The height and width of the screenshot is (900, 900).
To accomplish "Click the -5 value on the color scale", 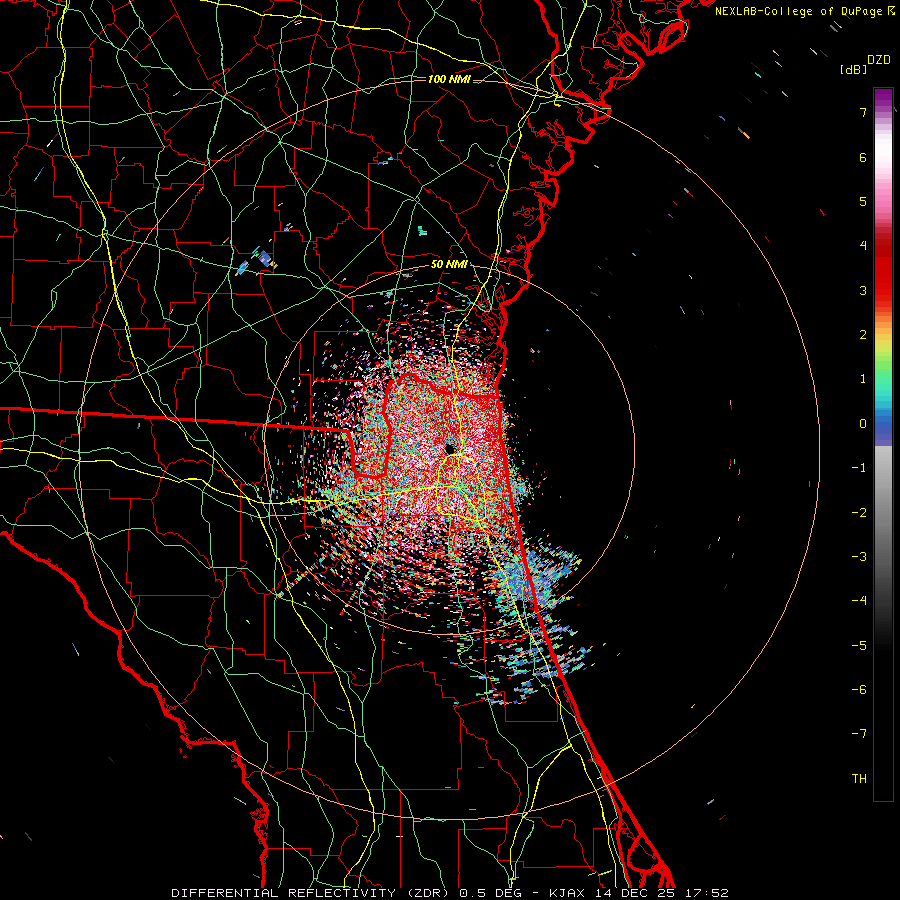I will pyautogui.click(x=859, y=646).
